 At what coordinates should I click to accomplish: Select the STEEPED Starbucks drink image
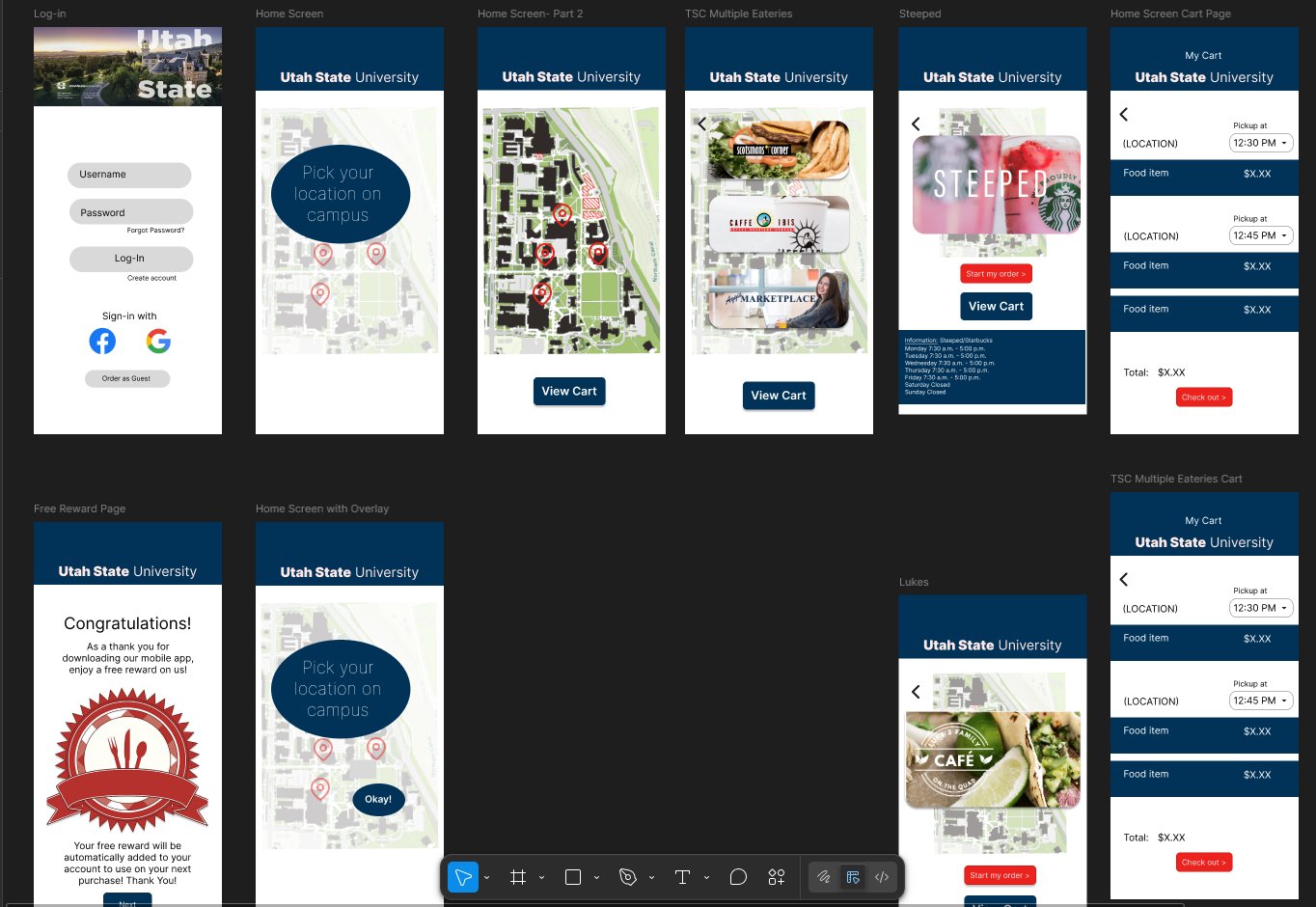coord(997,184)
